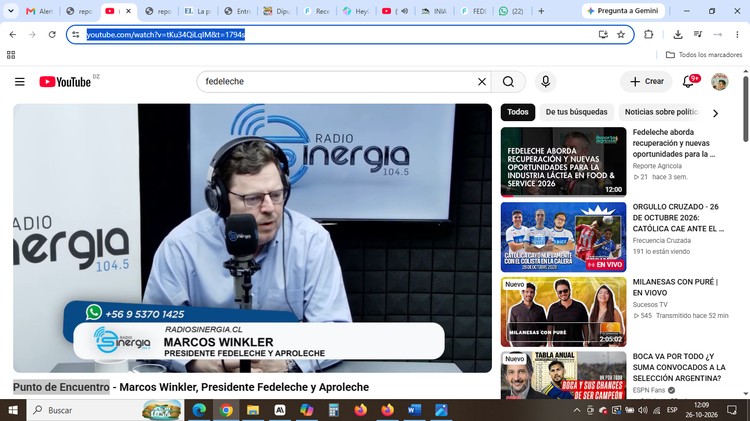750x421 pixels.
Task: Start voice search with the microphone
Action: pos(545,82)
